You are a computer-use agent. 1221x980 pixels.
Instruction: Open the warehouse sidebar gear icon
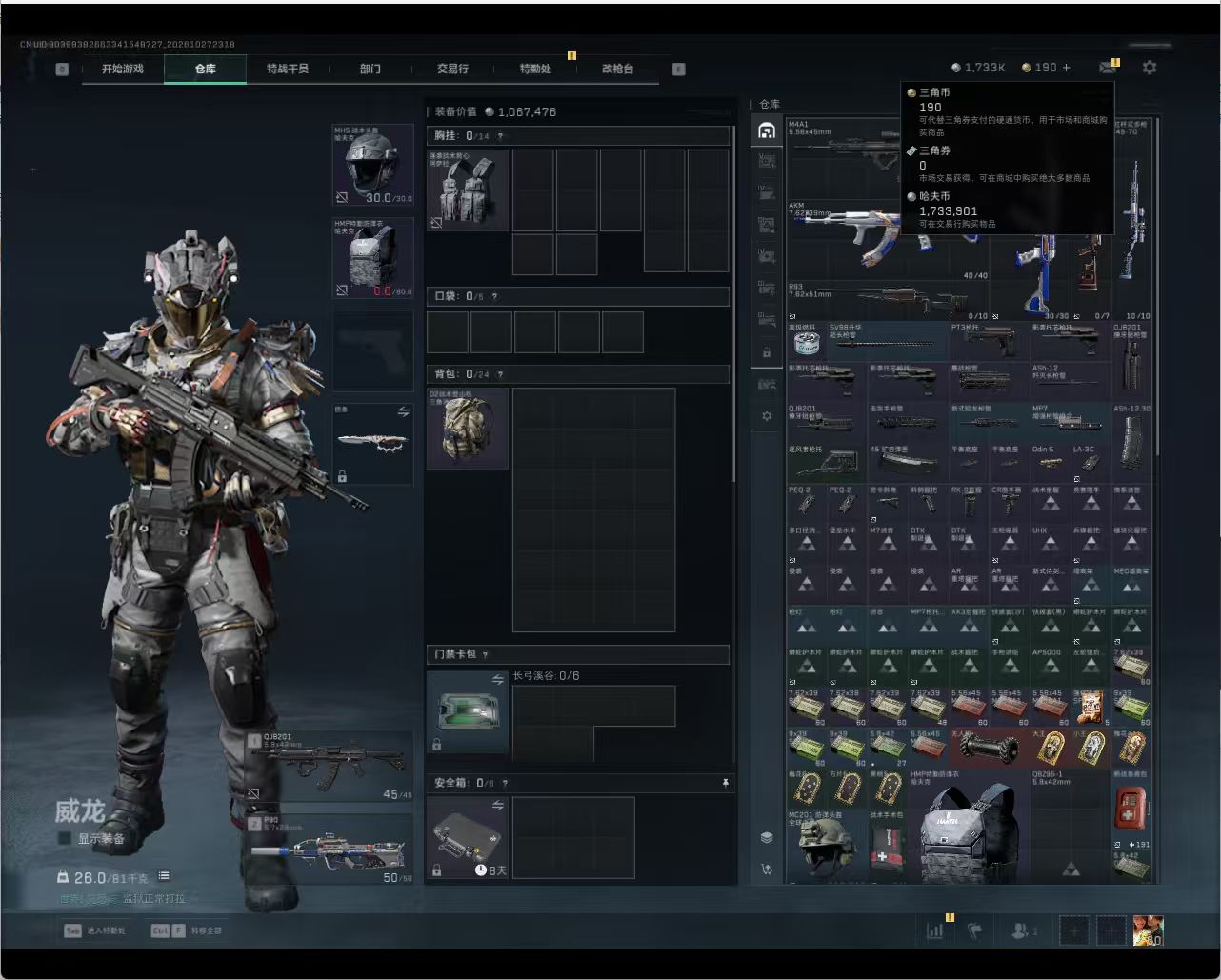766,416
